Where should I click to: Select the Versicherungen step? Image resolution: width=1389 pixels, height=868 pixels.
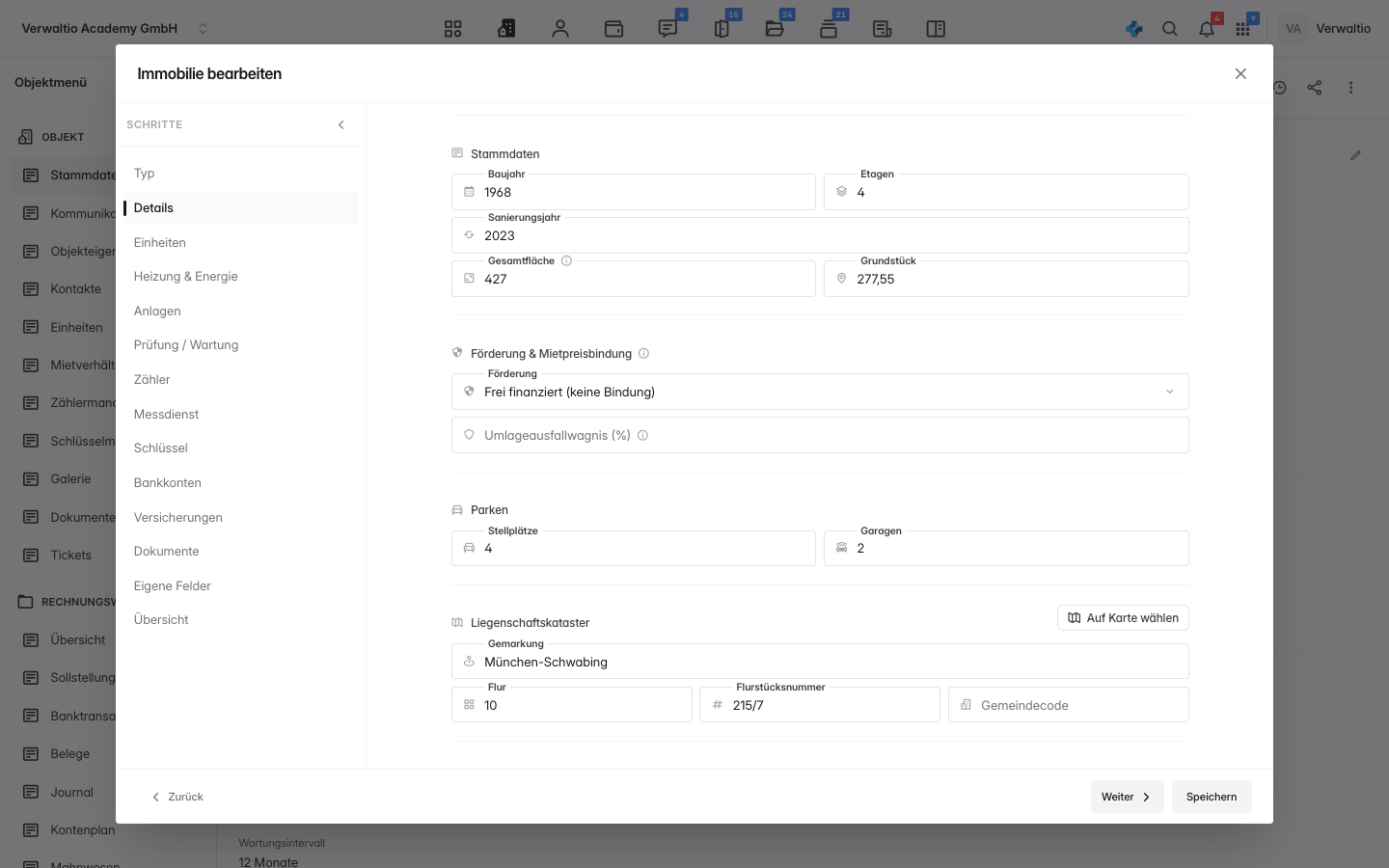click(241, 517)
